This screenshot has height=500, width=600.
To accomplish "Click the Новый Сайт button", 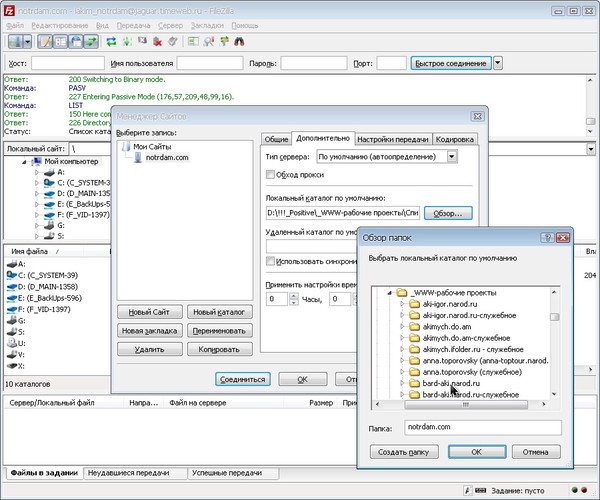I will (150, 312).
